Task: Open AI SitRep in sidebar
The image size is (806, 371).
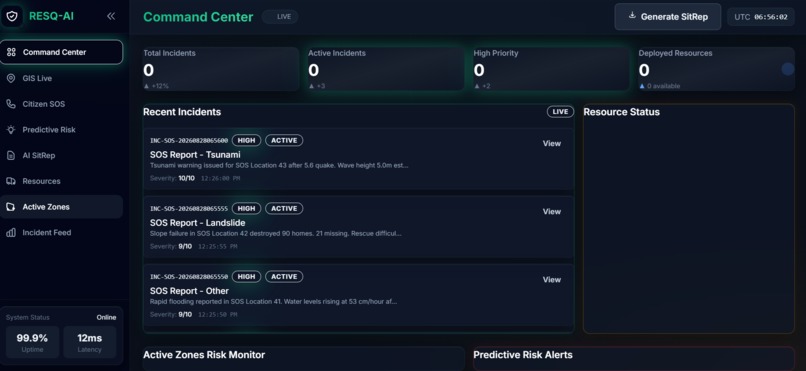Action: tap(62, 155)
